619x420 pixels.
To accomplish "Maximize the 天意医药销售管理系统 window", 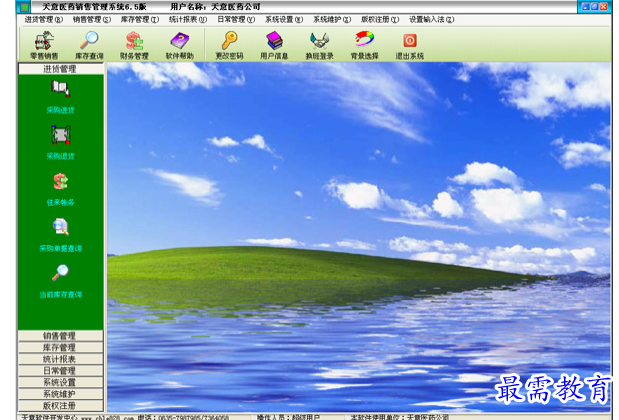I will pyautogui.click(x=595, y=7).
